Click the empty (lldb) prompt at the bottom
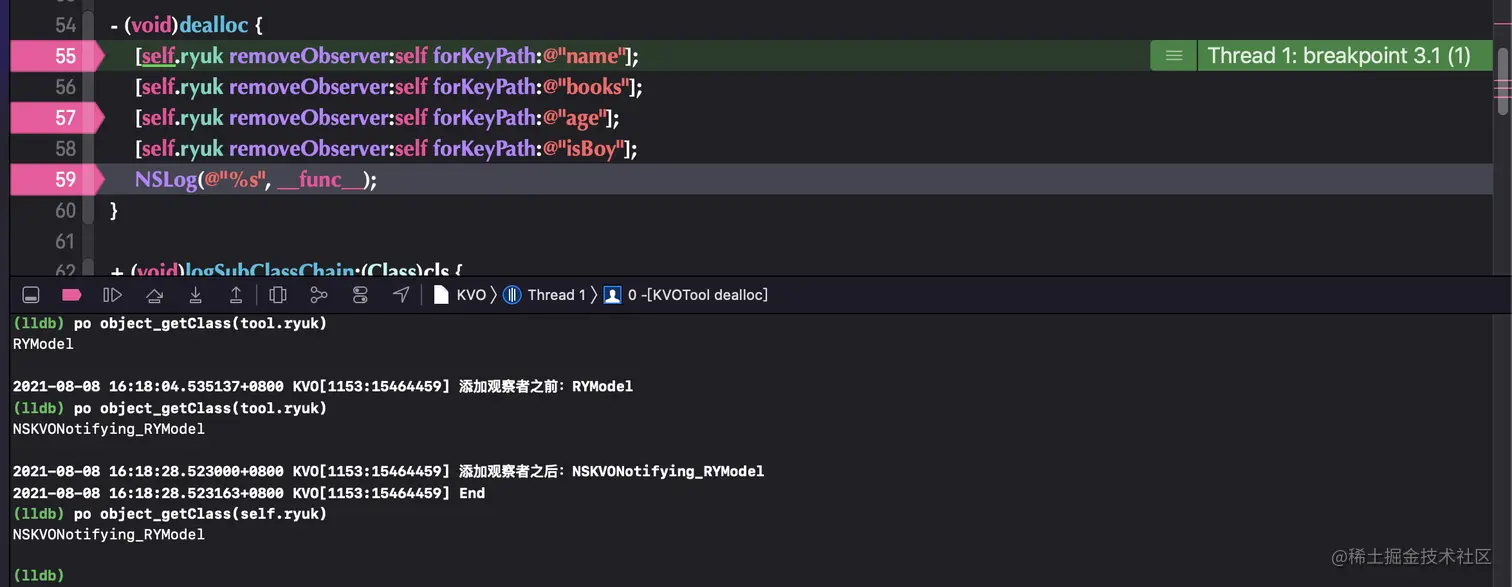 [38, 575]
